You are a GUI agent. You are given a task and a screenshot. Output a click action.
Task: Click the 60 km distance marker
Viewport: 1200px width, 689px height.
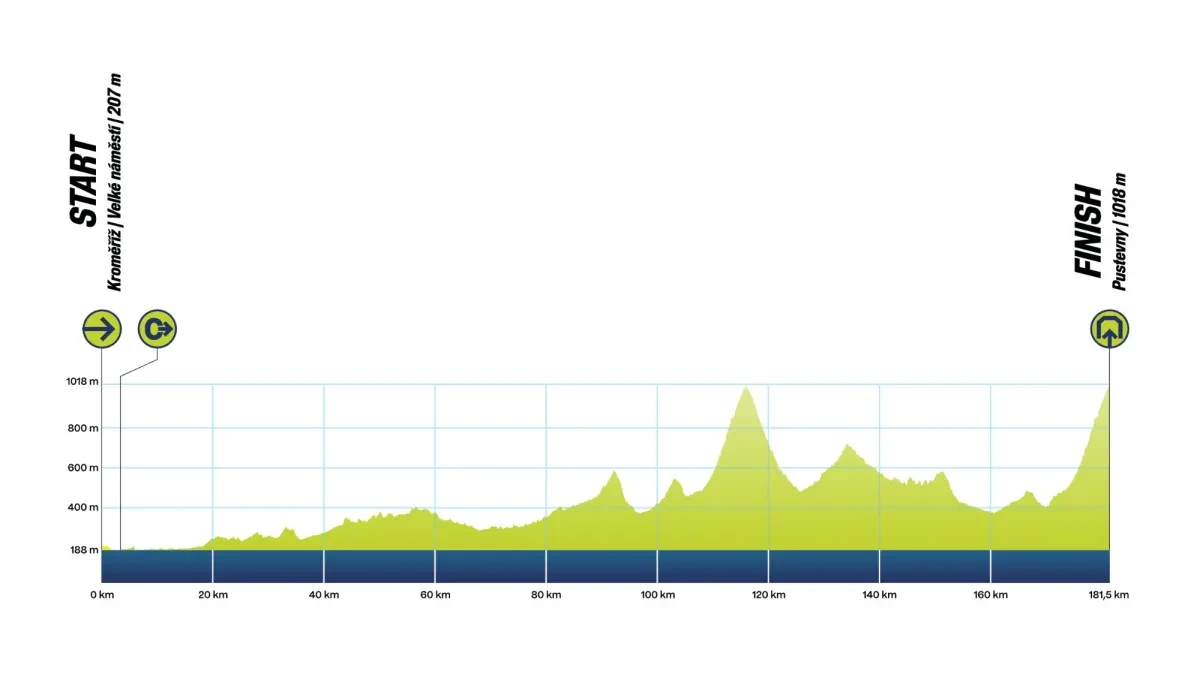coord(434,595)
